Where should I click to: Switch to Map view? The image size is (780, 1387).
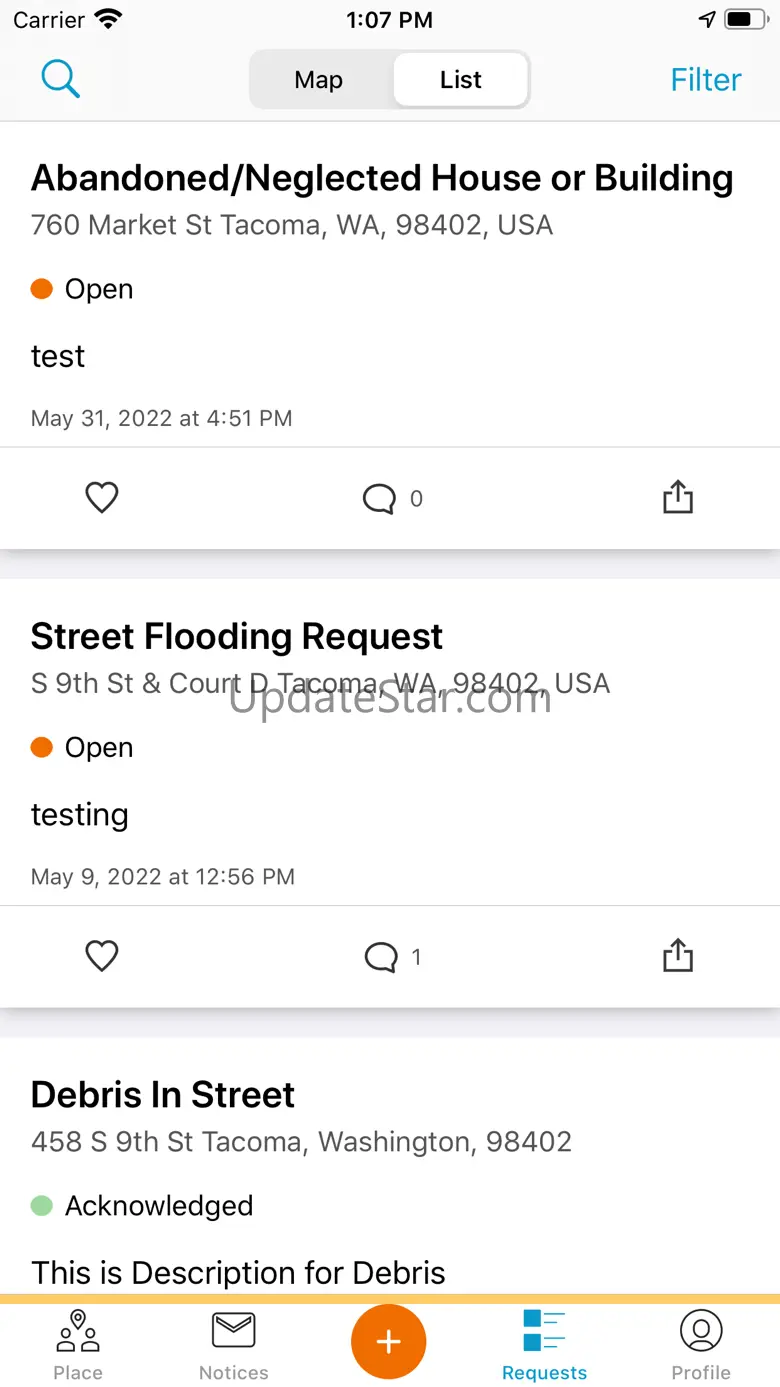click(x=319, y=80)
